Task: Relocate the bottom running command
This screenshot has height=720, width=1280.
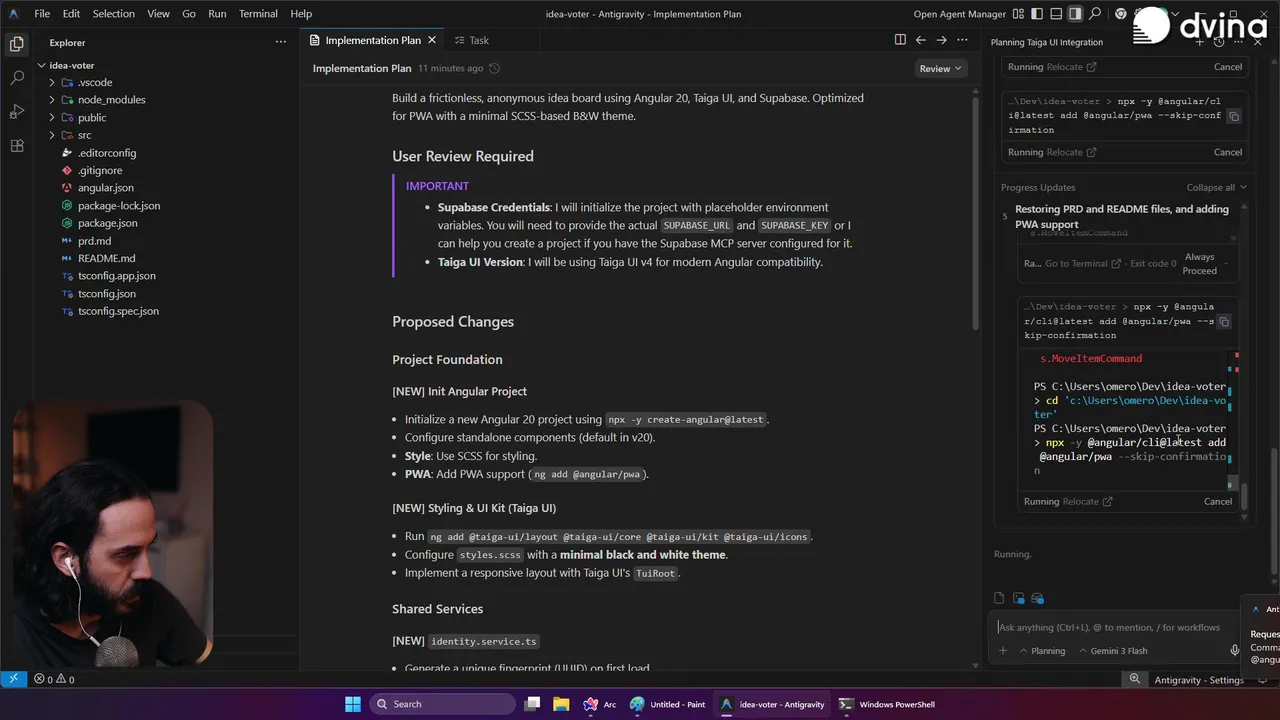Action: click(x=1087, y=501)
